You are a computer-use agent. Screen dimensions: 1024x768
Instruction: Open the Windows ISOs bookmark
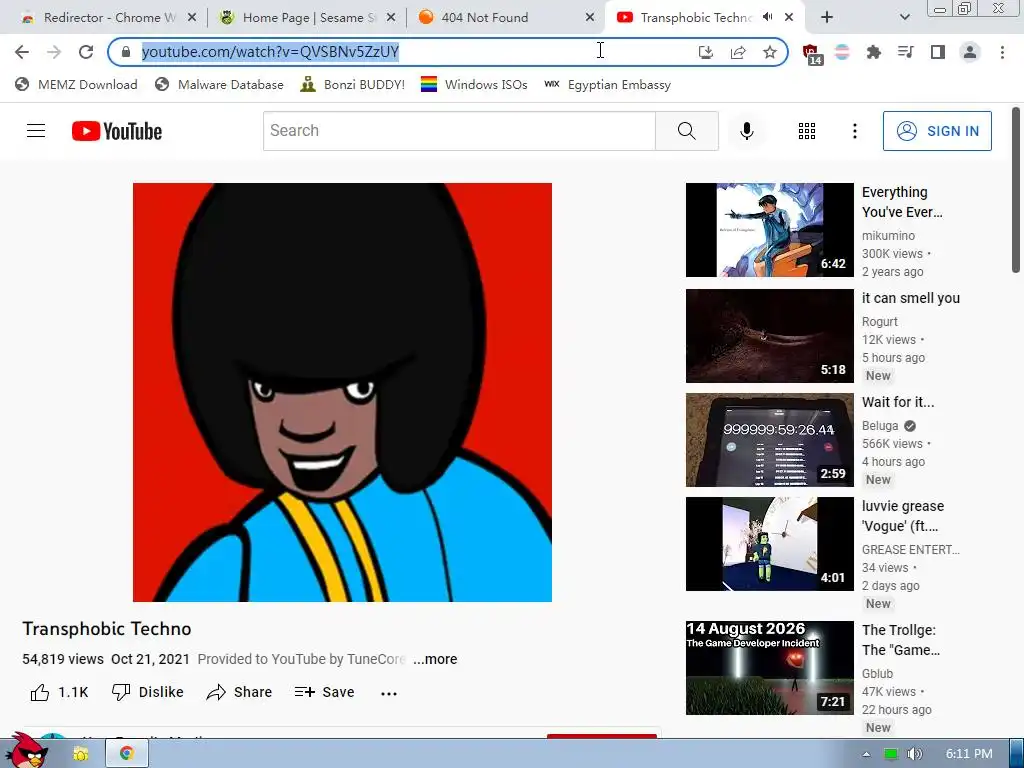[x=474, y=85]
